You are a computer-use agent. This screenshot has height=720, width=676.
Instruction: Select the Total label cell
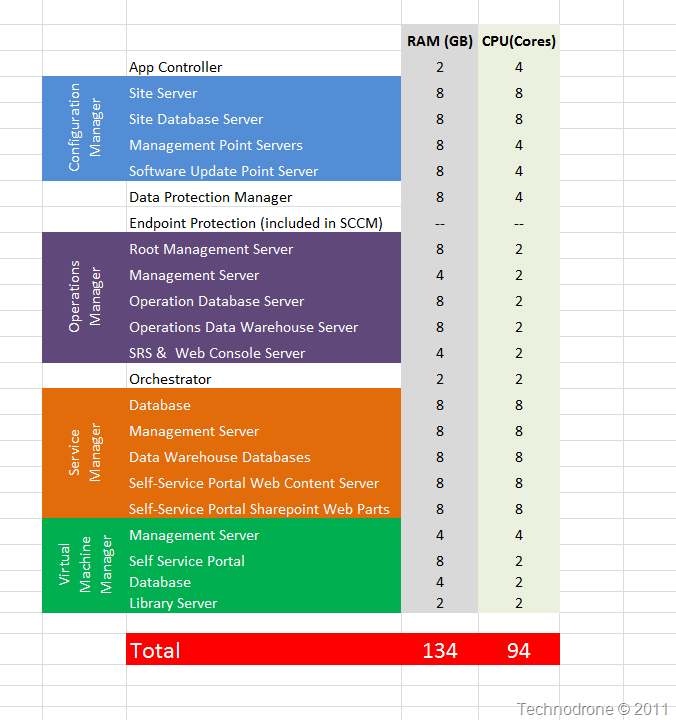tap(264, 649)
